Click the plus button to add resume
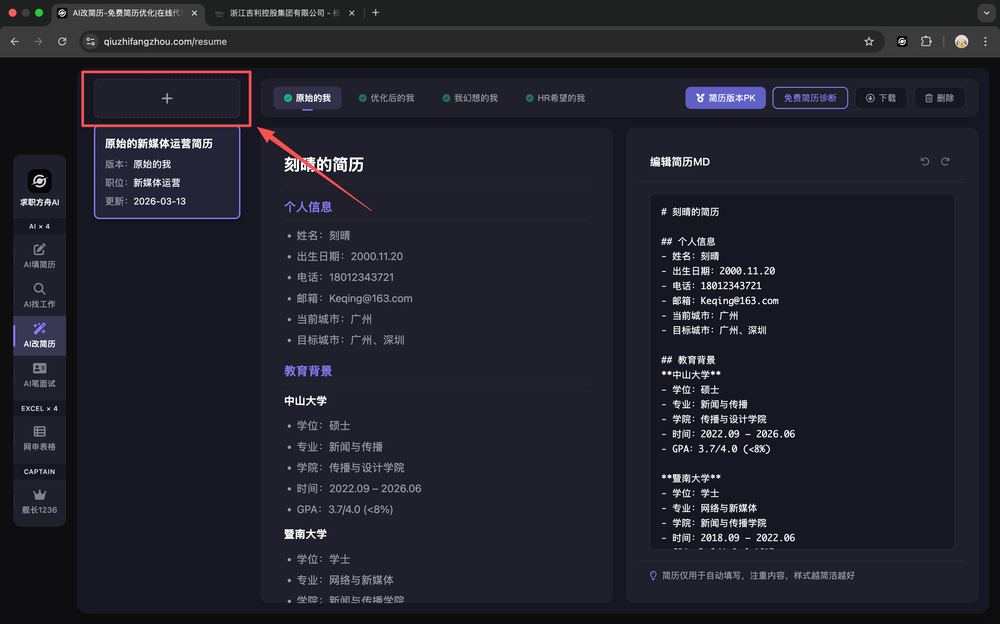This screenshot has width=1000, height=624. click(167, 98)
